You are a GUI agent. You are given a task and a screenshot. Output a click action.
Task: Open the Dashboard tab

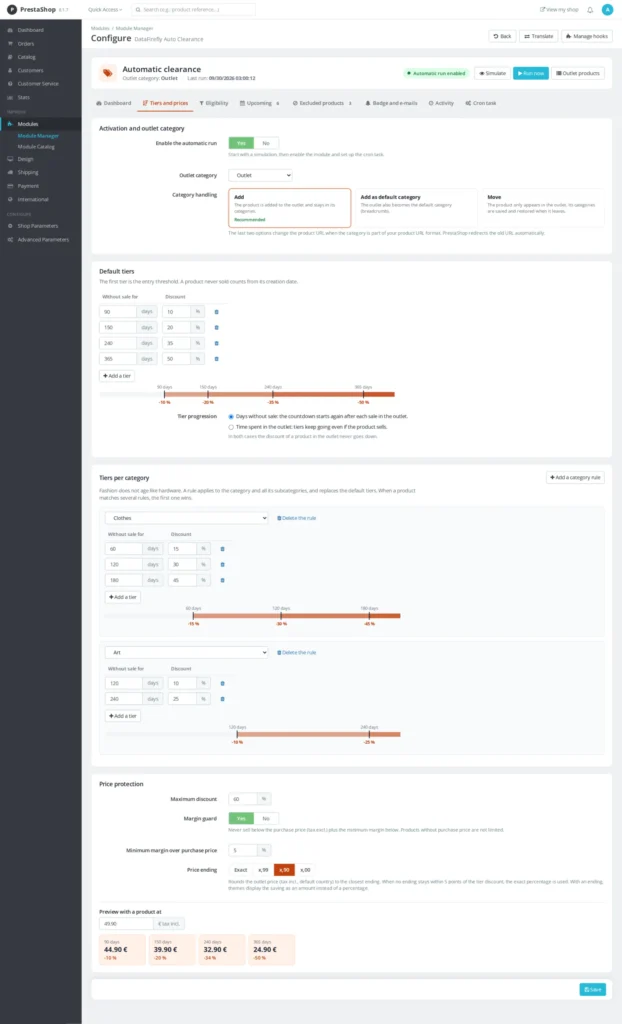114,103
